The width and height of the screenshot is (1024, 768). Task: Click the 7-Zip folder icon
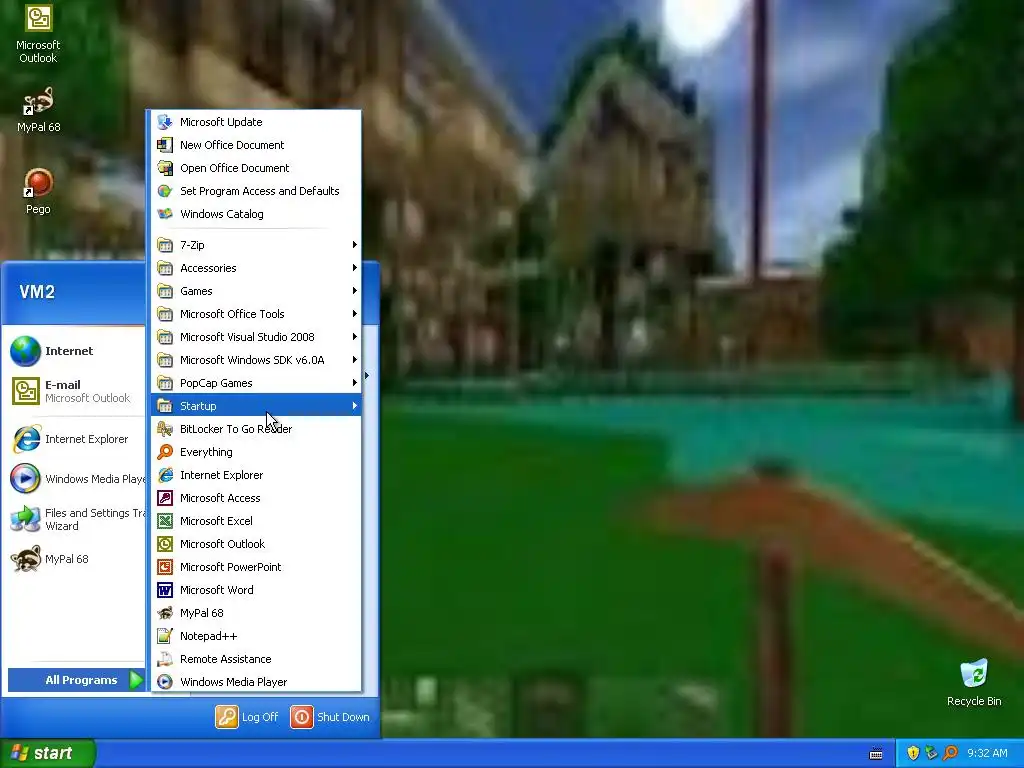165,245
